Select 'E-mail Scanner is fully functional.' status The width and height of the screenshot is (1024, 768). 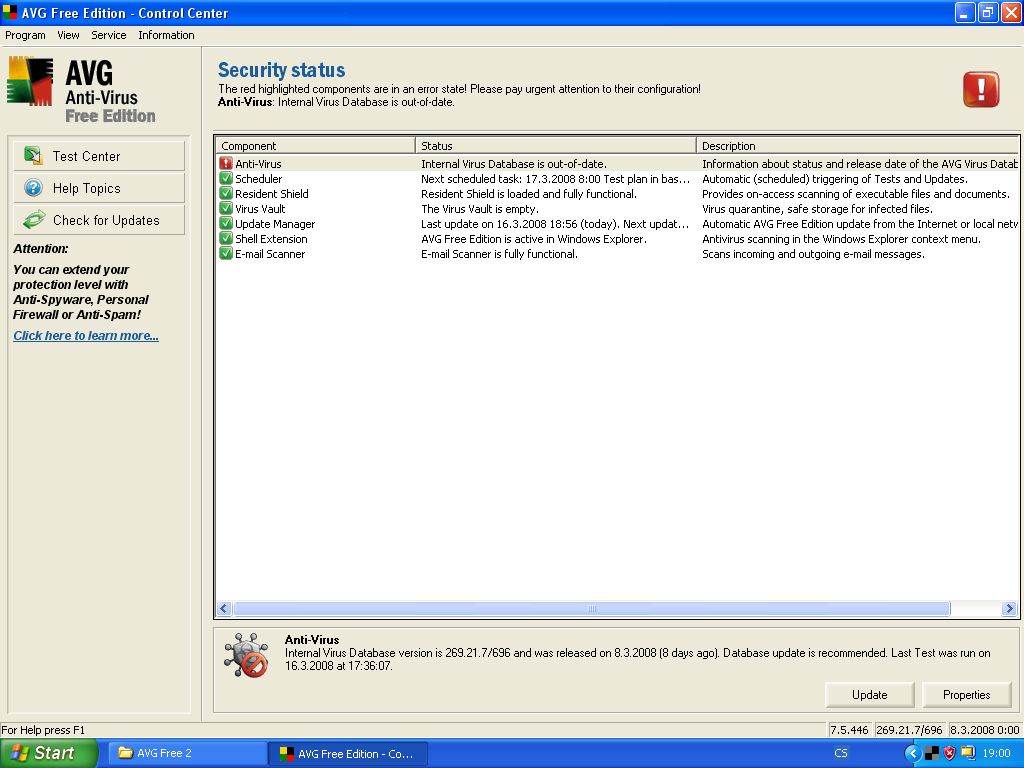[x=500, y=254]
